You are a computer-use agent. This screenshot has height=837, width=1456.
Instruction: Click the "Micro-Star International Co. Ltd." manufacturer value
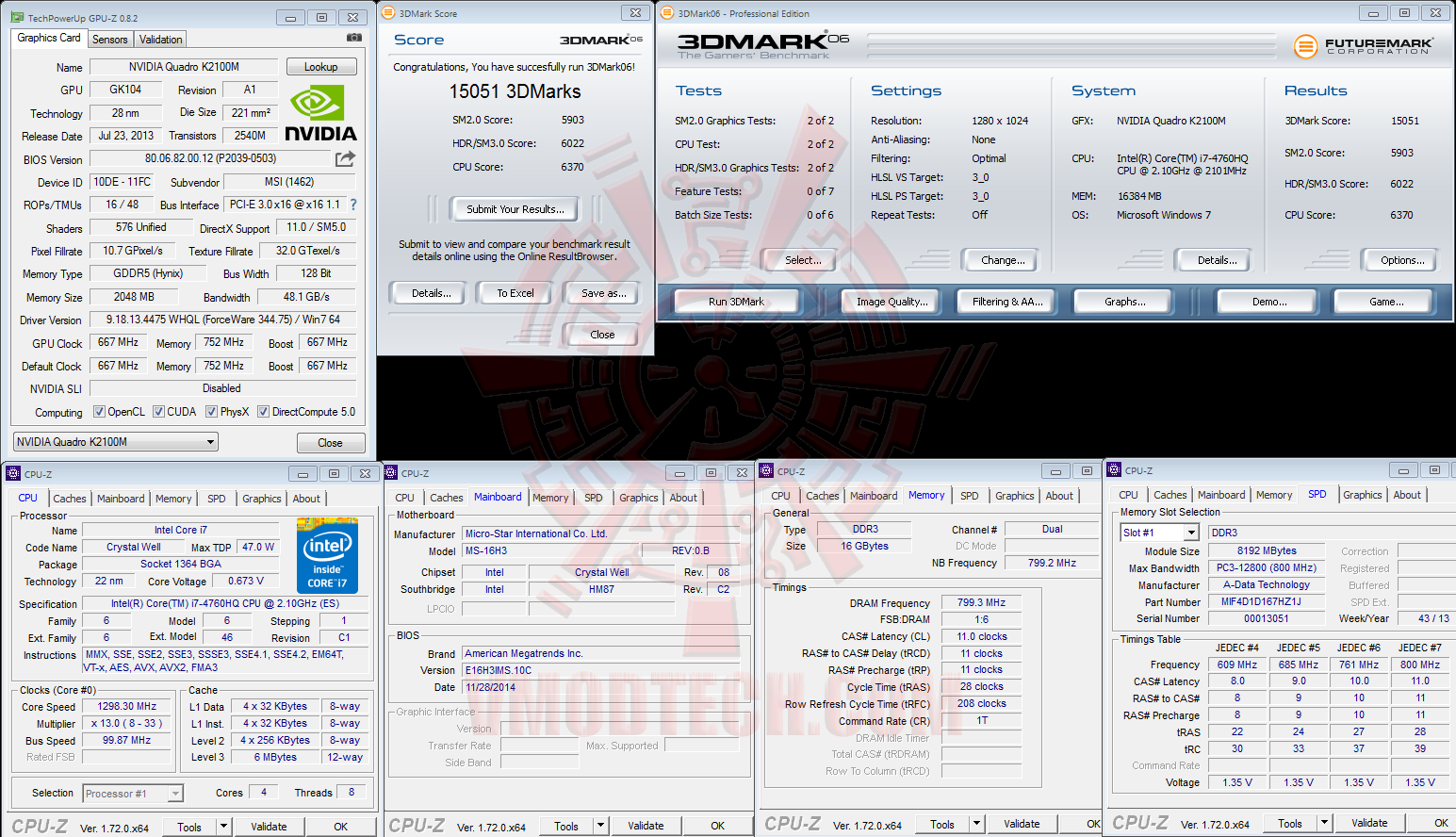tap(536, 533)
